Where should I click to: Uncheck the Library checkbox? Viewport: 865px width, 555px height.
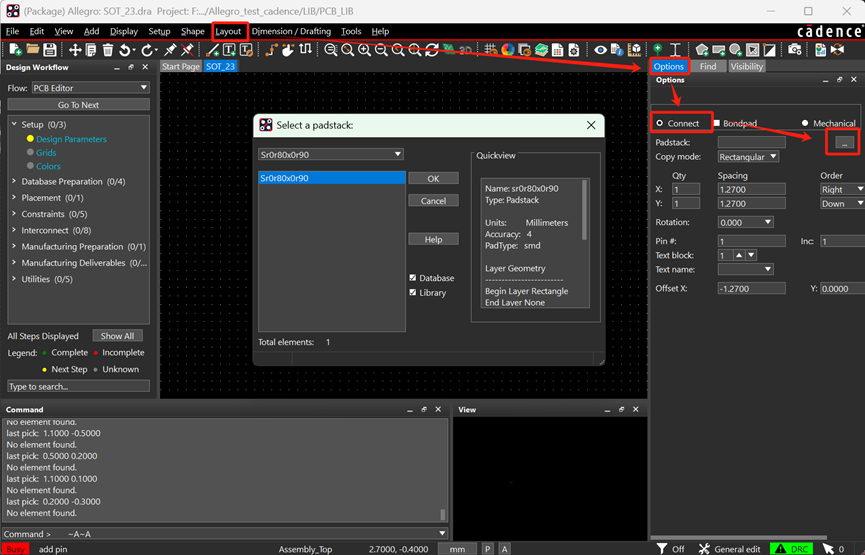[413, 292]
